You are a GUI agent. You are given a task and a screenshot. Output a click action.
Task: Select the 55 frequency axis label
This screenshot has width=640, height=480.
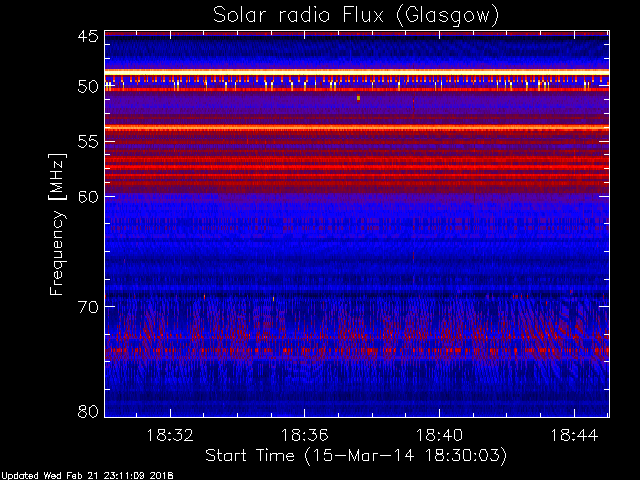[x=88, y=142]
